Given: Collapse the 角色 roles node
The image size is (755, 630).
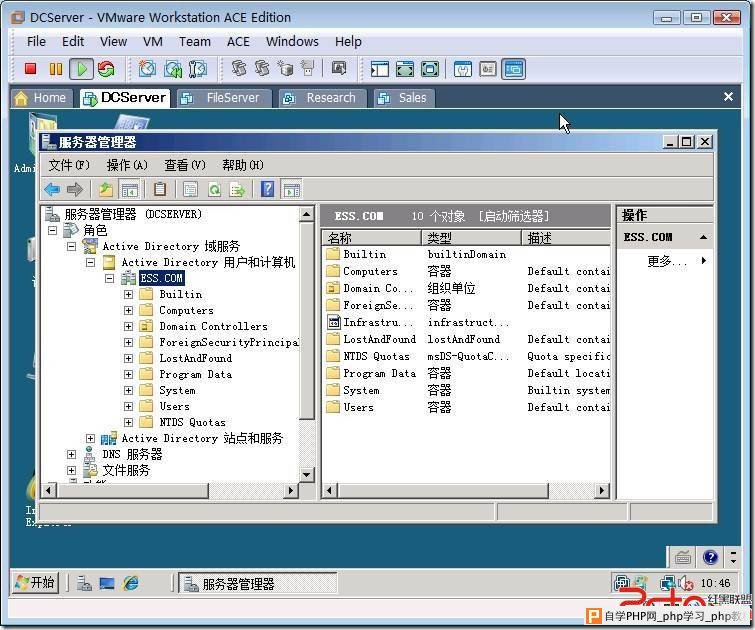Looking at the screenshot, I should pos(52,230).
